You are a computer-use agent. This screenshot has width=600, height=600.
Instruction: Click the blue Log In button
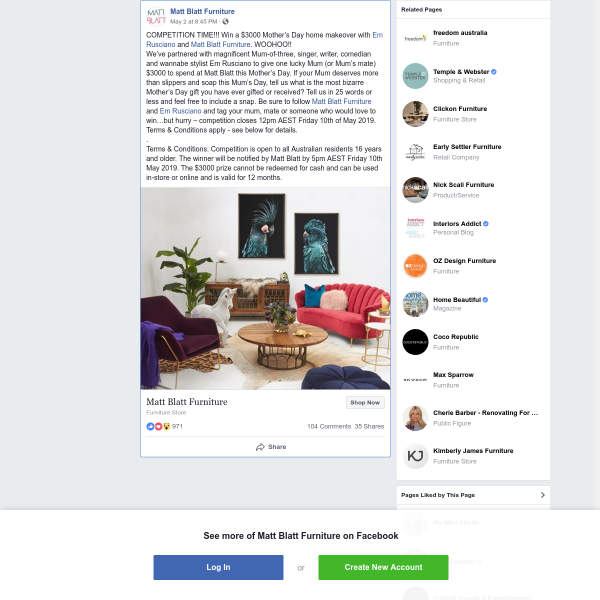pos(218,567)
